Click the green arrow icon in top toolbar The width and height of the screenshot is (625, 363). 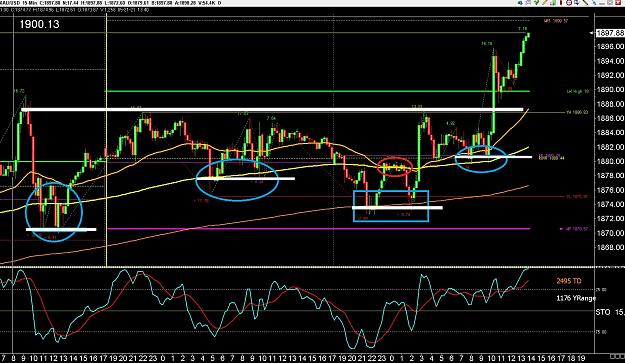(x=537, y=3)
